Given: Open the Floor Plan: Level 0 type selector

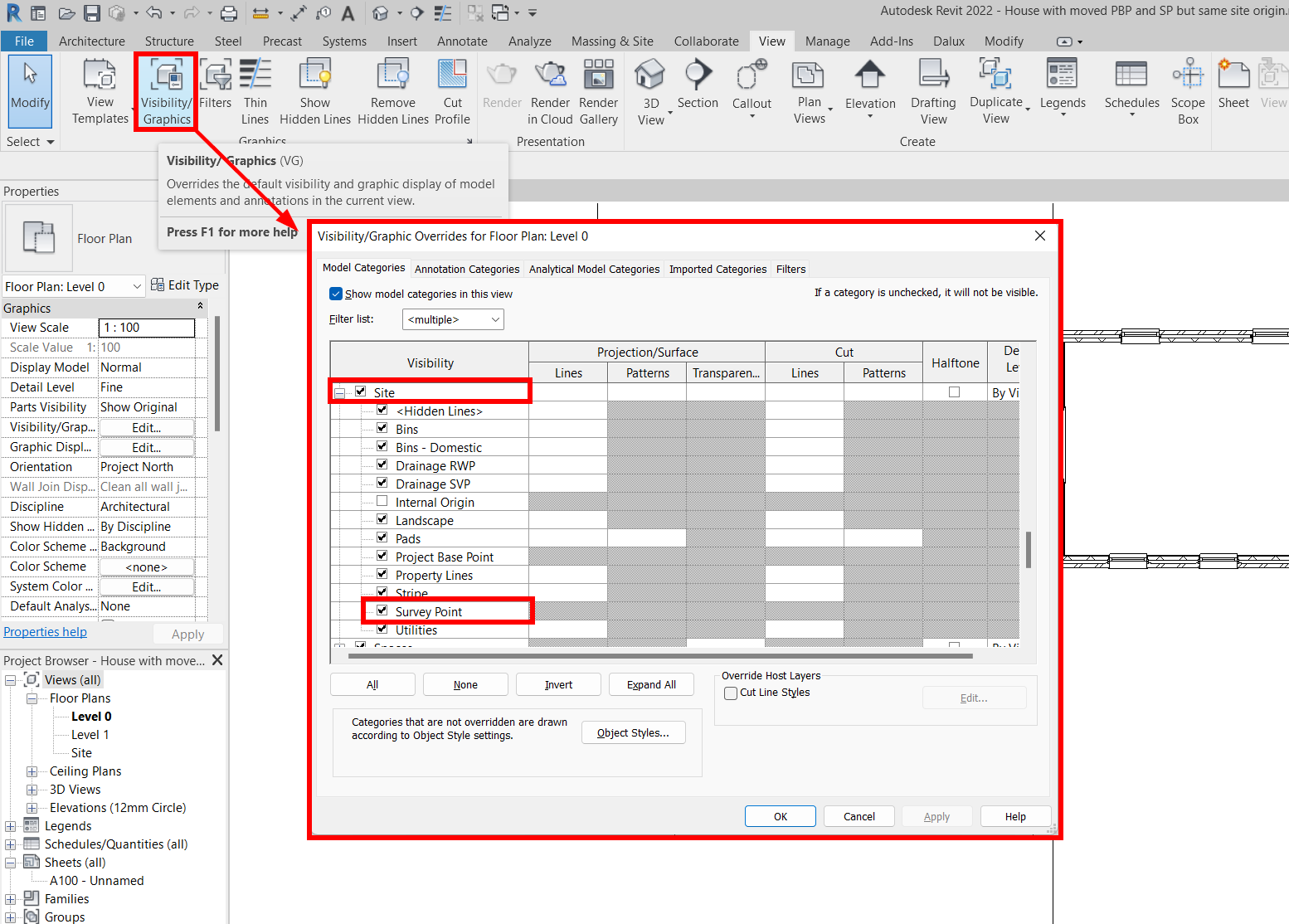Looking at the screenshot, I should (73, 286).
